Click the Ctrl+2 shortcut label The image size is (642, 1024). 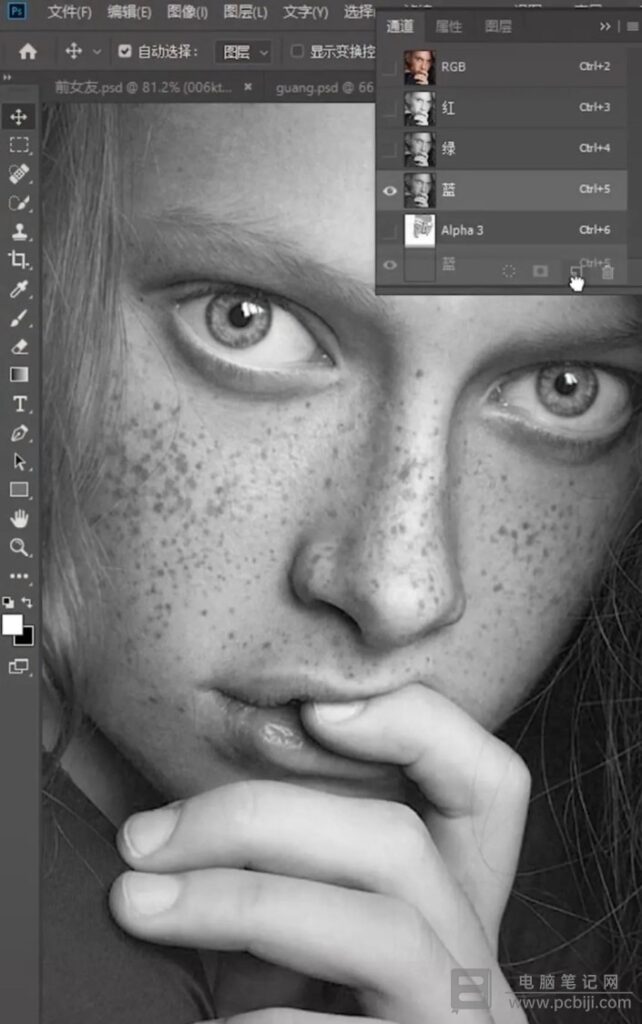pos(594,66)
